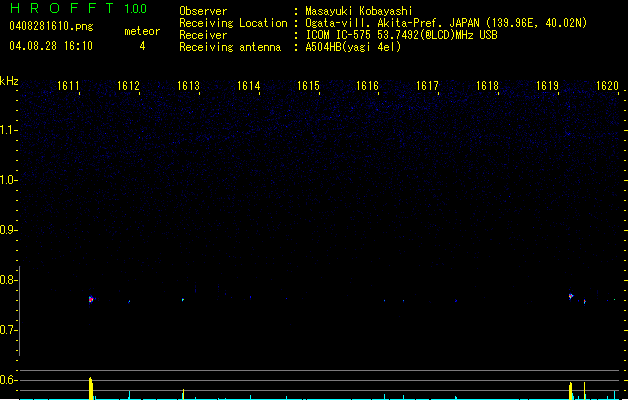This screenshot has width=629, height=400.
Task: Click the Observer name Masayuki Kobayashi
Action: [359, 11]
